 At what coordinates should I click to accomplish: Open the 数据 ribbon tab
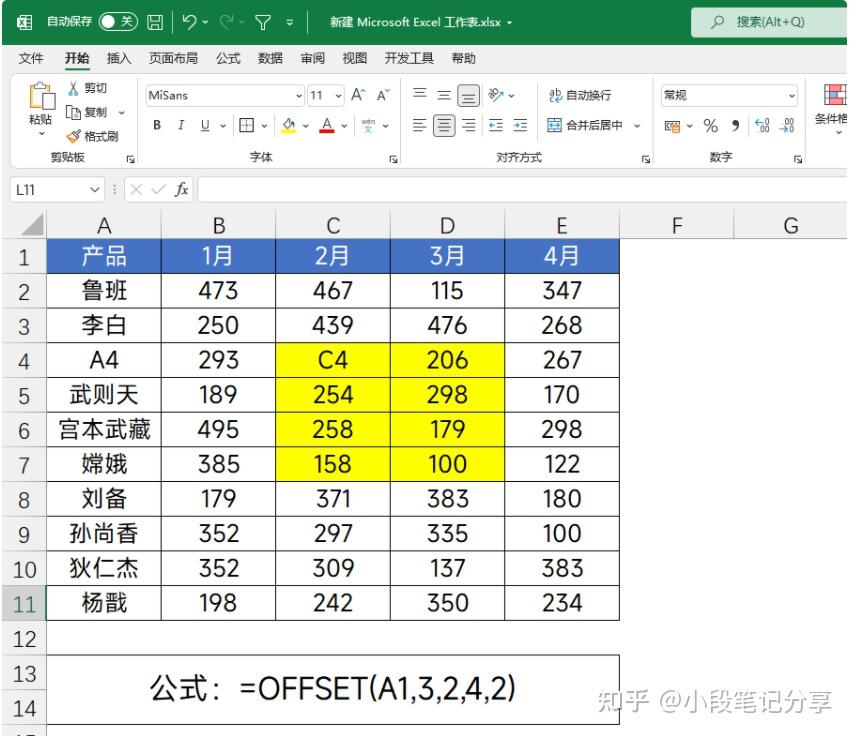(x=270, y=58)
